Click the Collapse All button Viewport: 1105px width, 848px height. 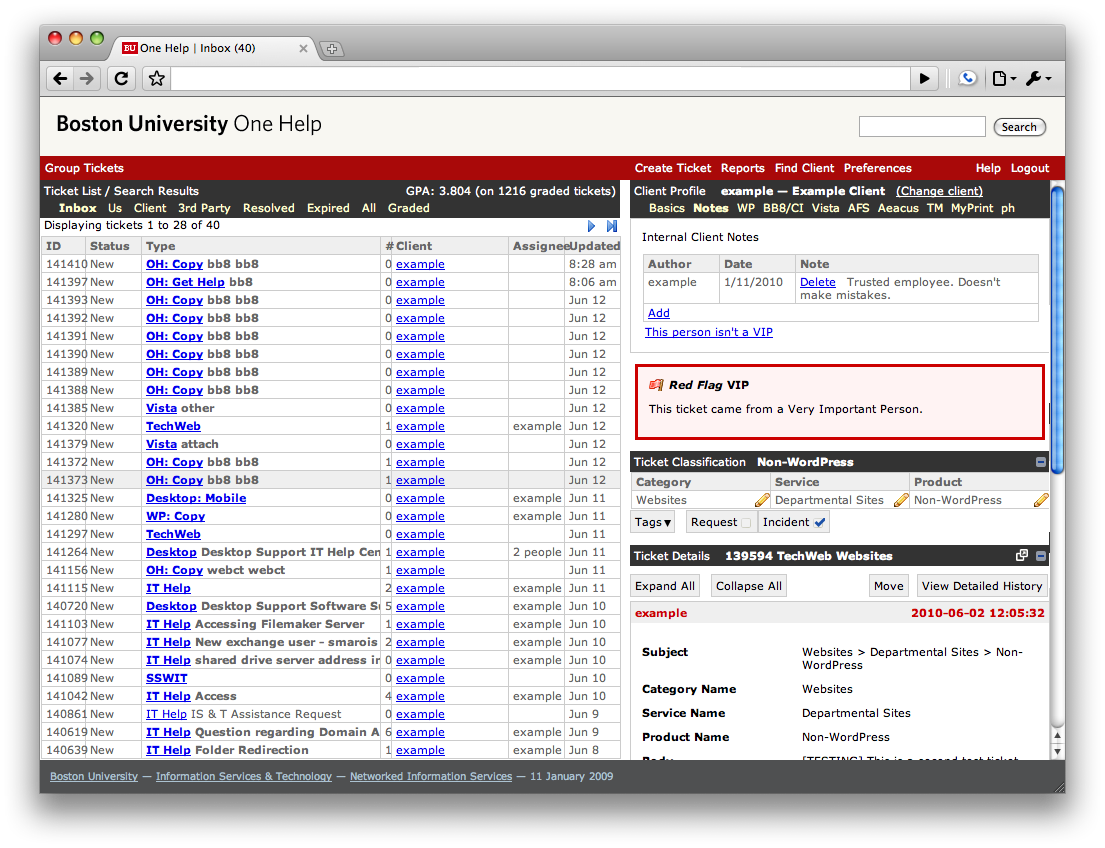[x=748, y=586]
